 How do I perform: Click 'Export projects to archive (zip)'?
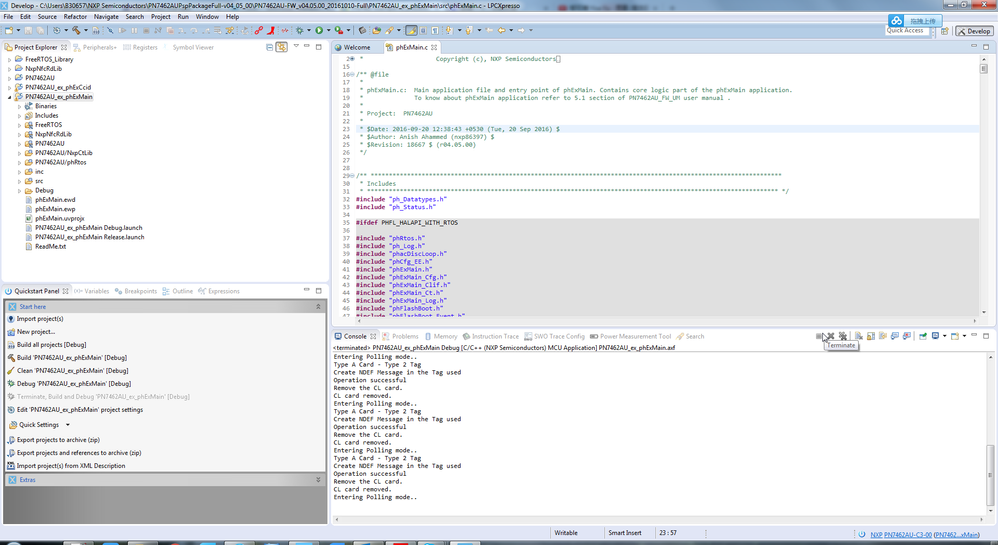pos(58,440)
